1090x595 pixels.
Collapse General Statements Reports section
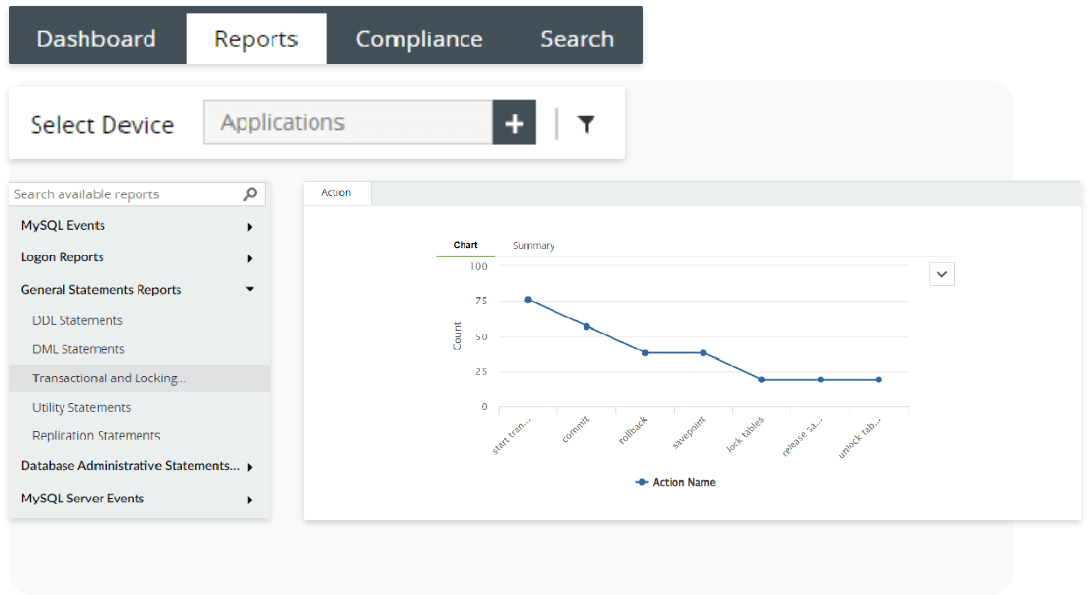[249, 290]
